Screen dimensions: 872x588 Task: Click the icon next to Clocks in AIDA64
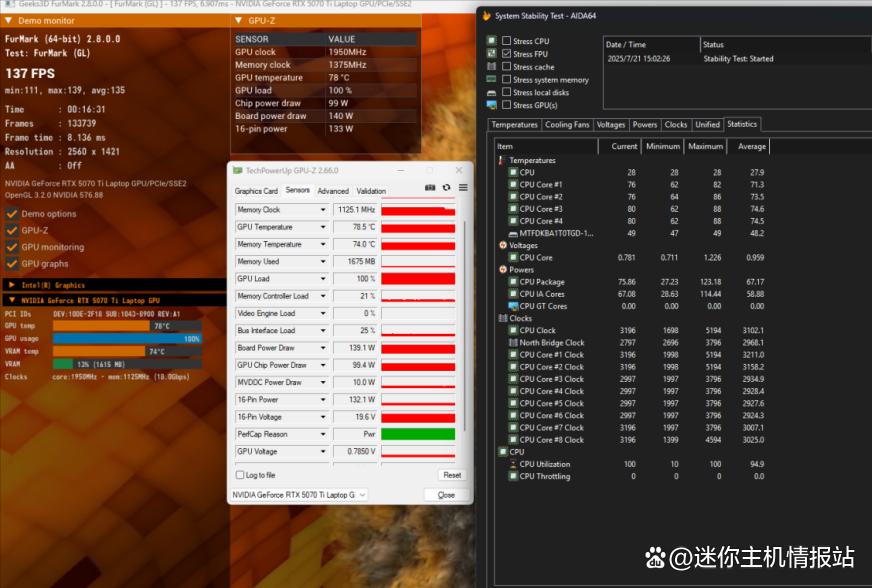(x=503, y=318)
